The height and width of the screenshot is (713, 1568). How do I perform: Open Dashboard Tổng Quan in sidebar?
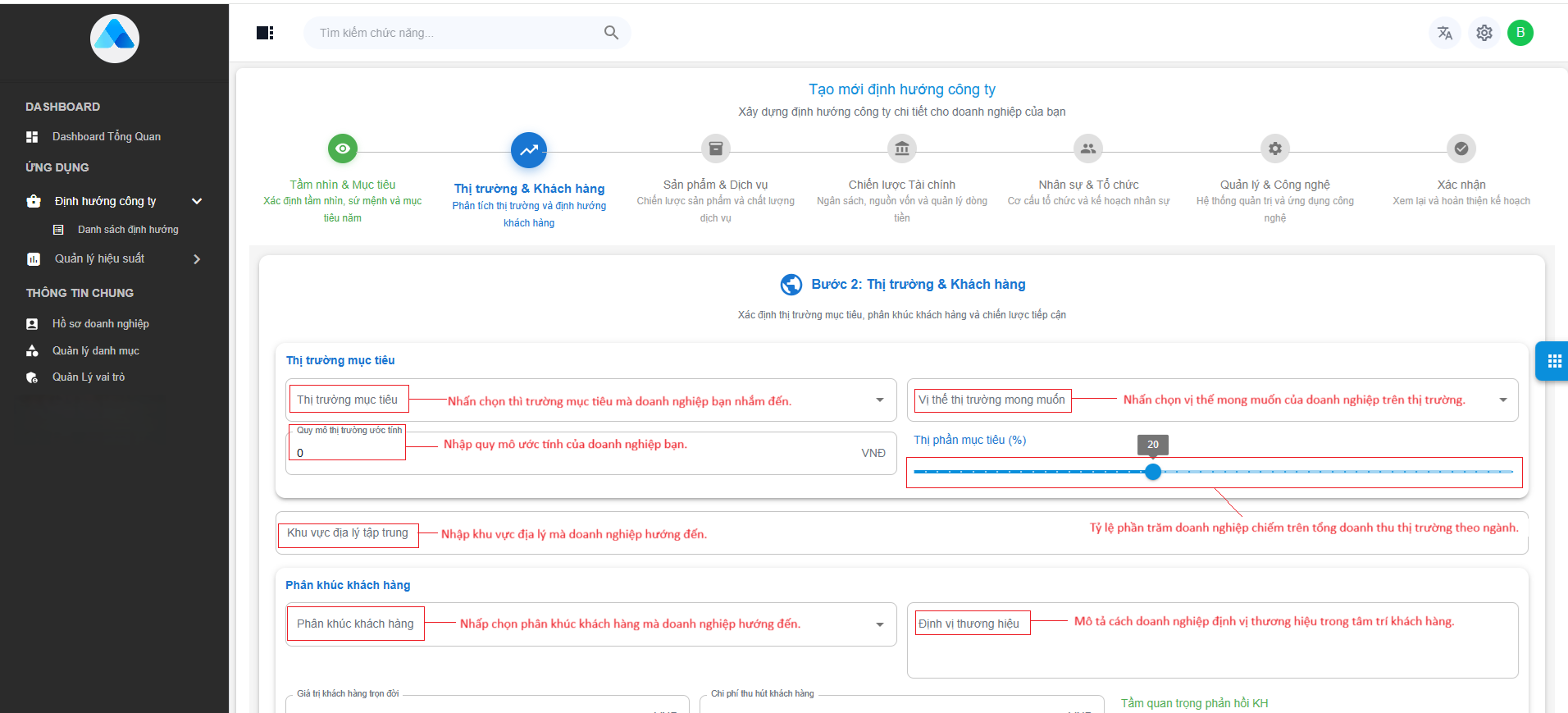click(x=106, y=137)
